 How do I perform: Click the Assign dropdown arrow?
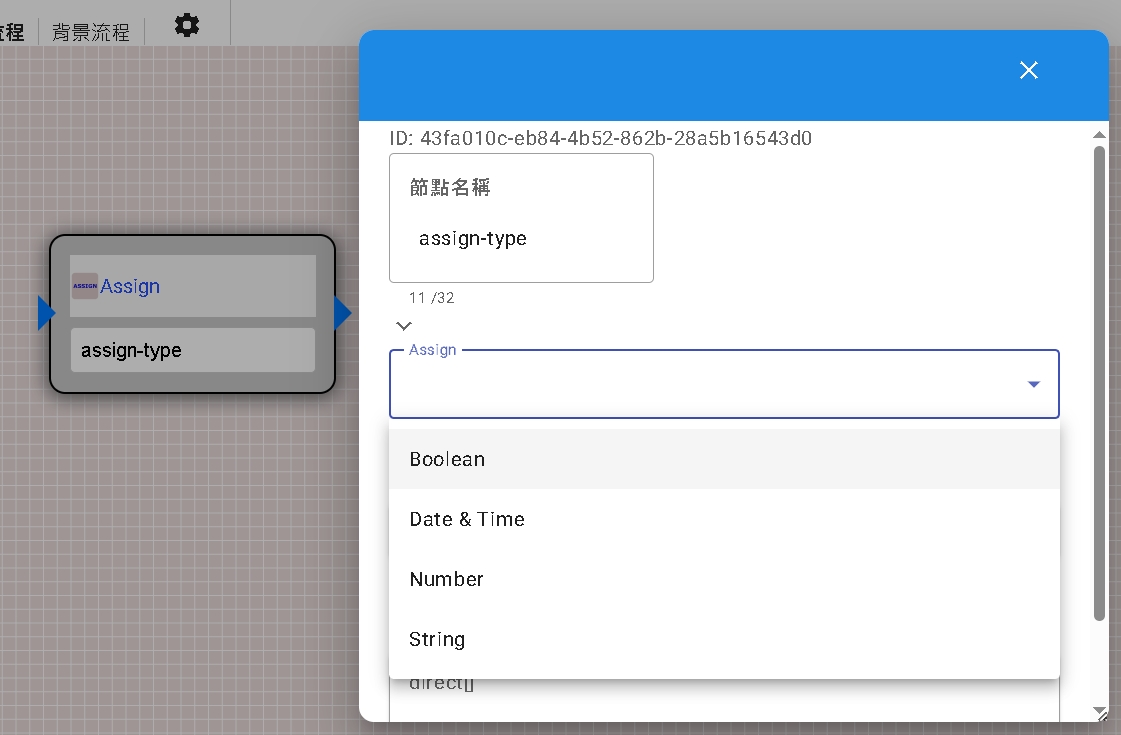(x=1034, y=384)
